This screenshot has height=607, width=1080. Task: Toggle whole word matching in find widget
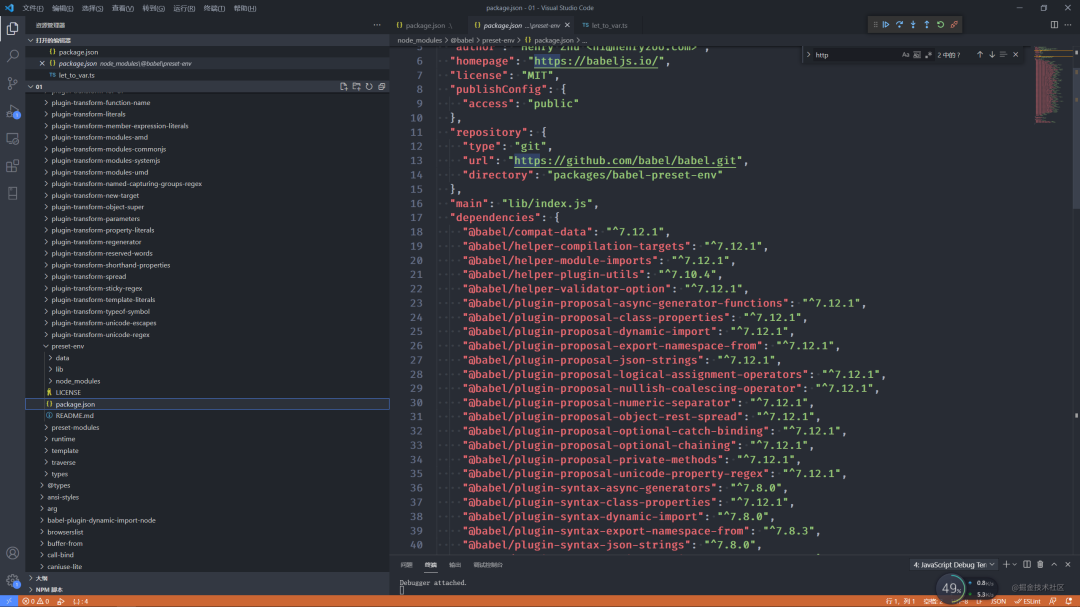[x=917, y=54]
